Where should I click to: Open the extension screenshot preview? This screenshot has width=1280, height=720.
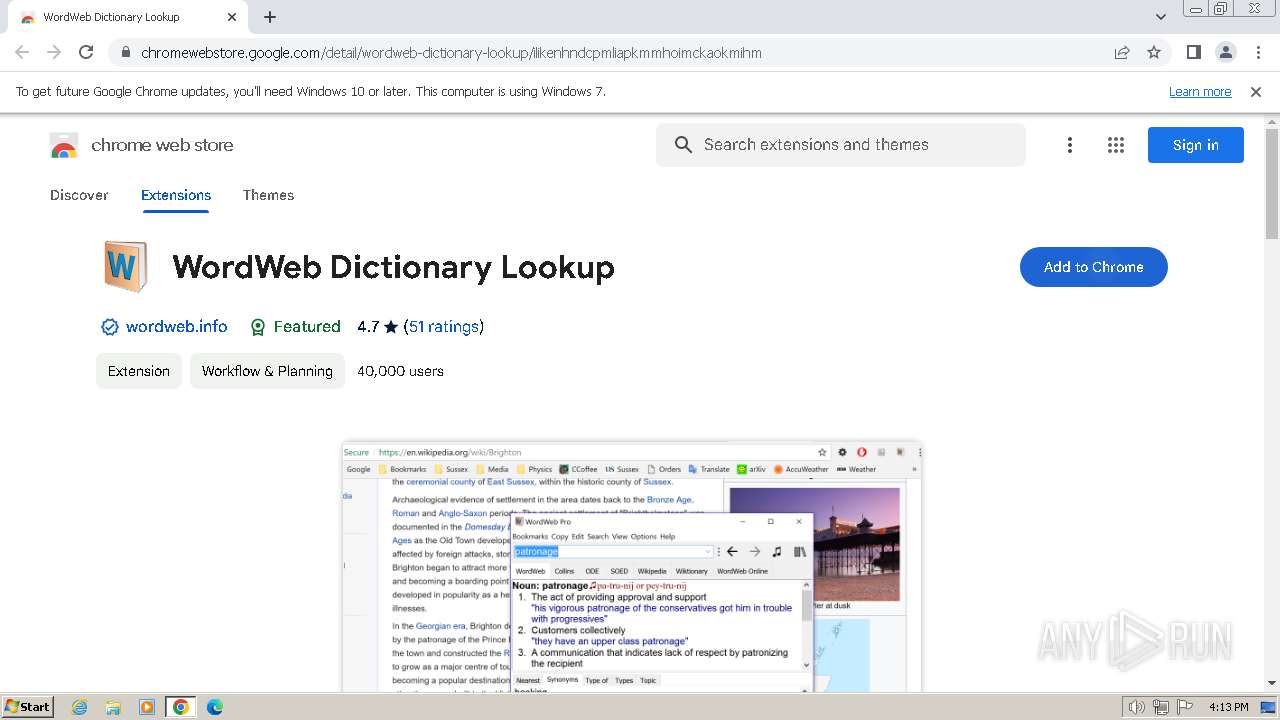(x=632, y=567)
